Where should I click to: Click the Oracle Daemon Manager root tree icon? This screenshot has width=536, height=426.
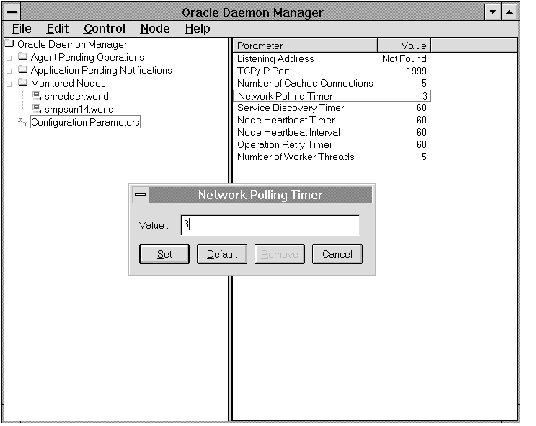click(x=9, y=43)
